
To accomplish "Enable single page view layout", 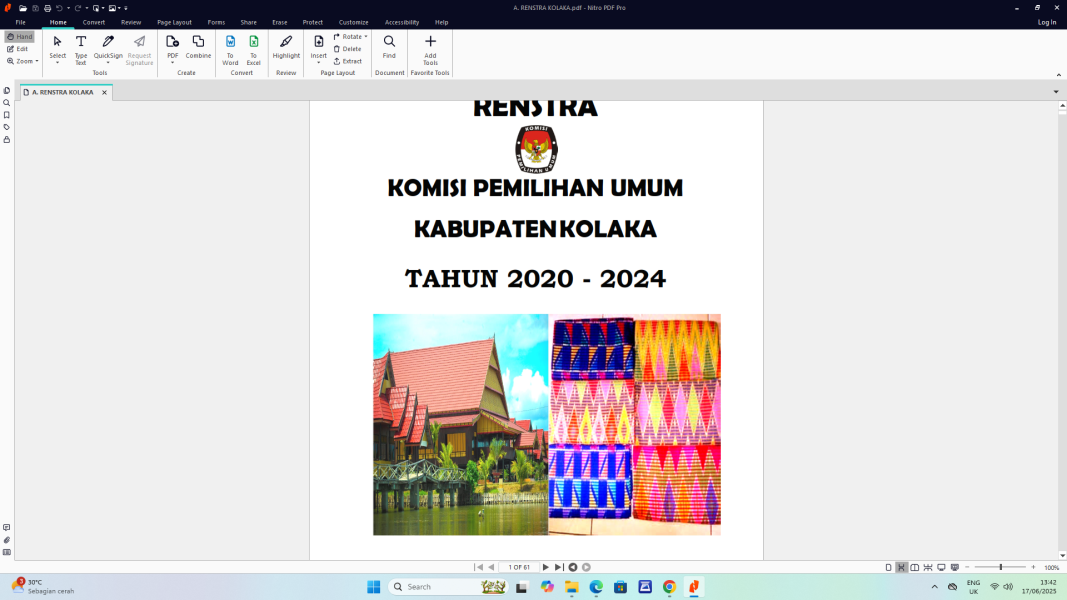I will tap(888, 567).
